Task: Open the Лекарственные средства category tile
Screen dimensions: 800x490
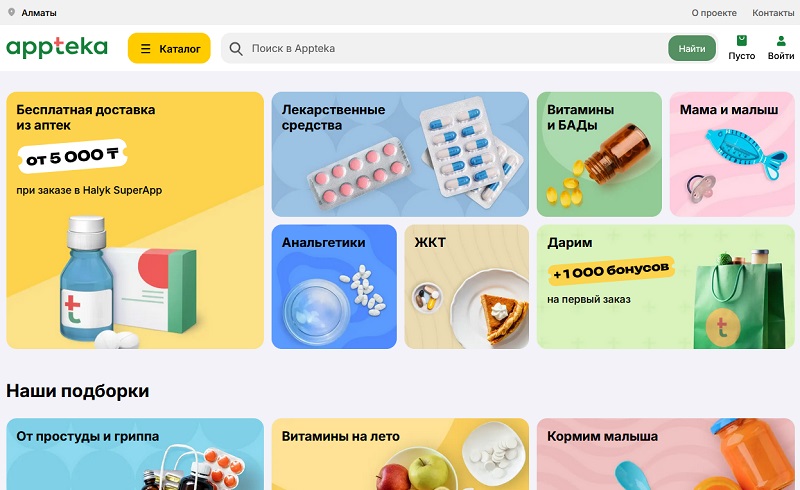Action: (x=400, y=154)
